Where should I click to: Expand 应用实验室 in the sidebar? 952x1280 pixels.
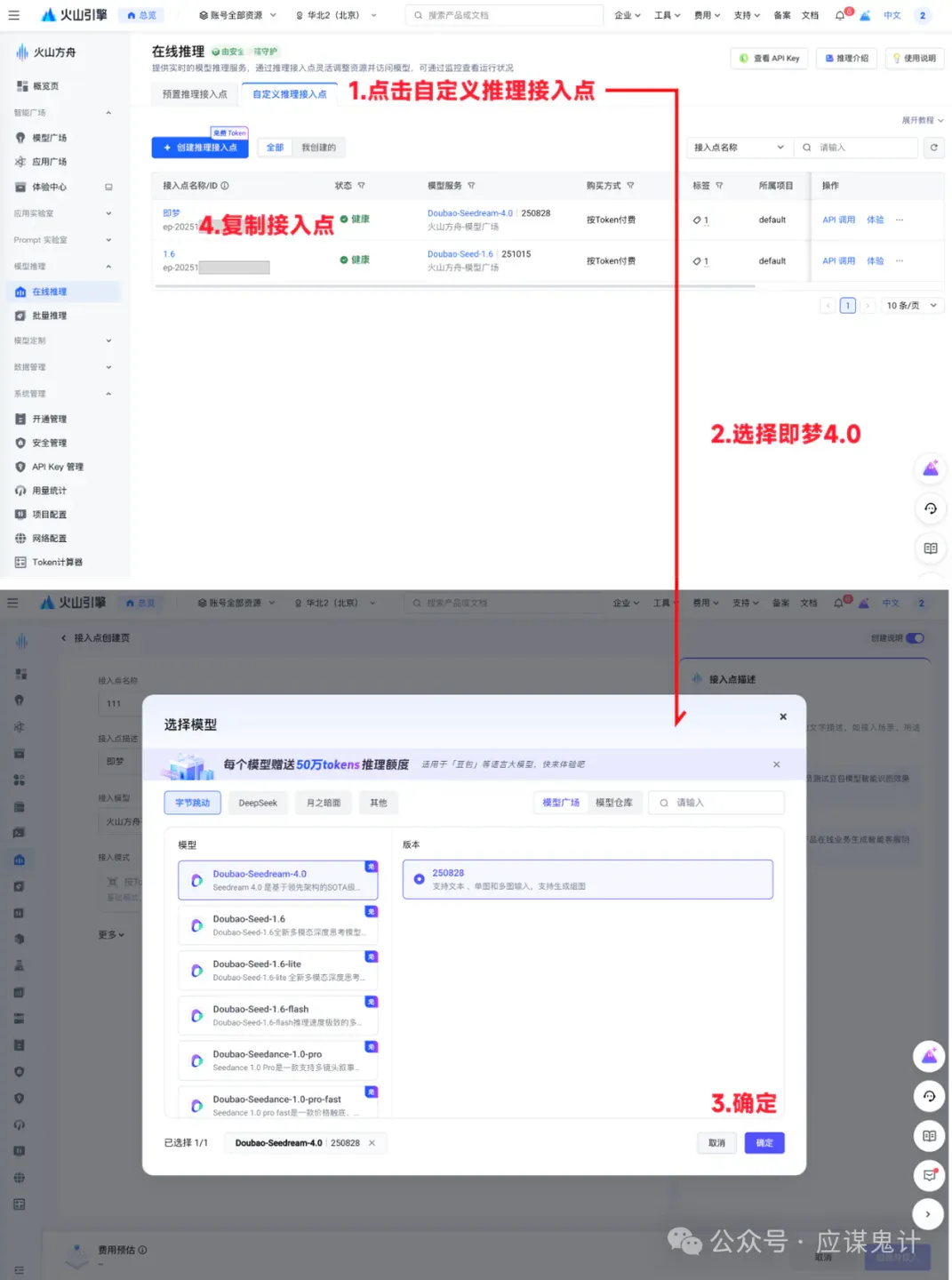click(62, 213)
